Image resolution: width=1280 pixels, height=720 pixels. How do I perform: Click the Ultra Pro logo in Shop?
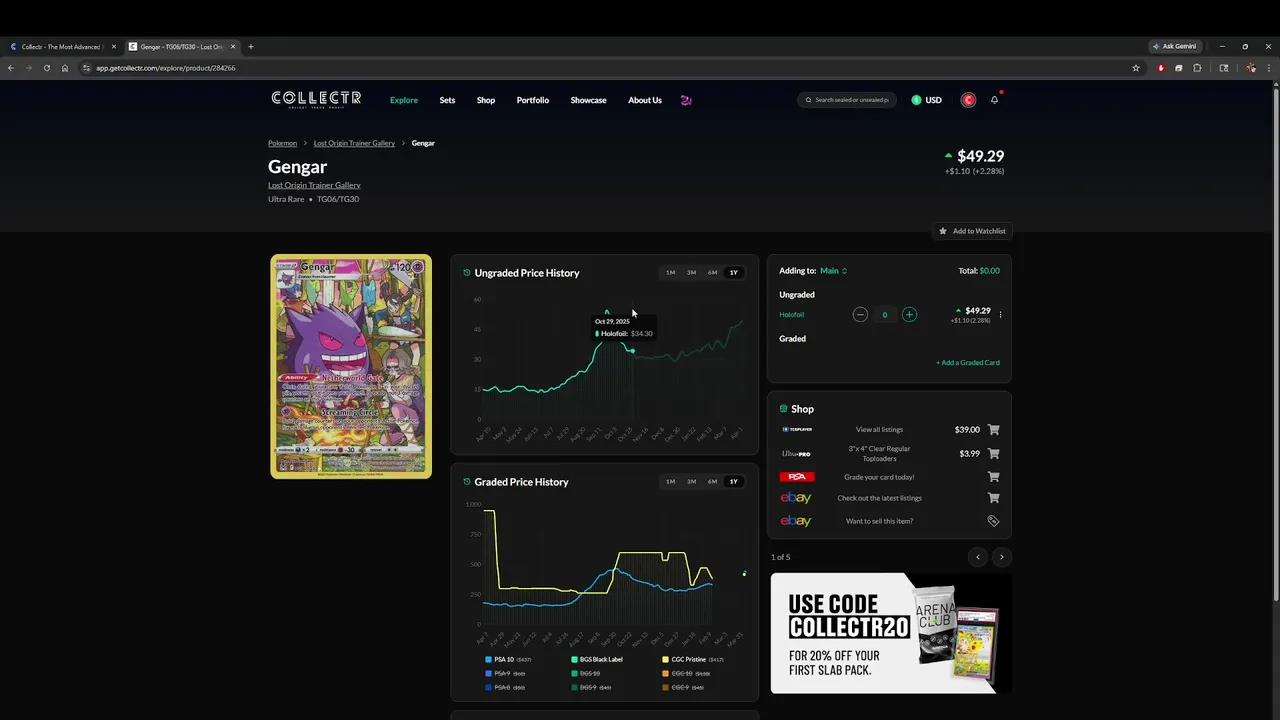pos(796,454)
